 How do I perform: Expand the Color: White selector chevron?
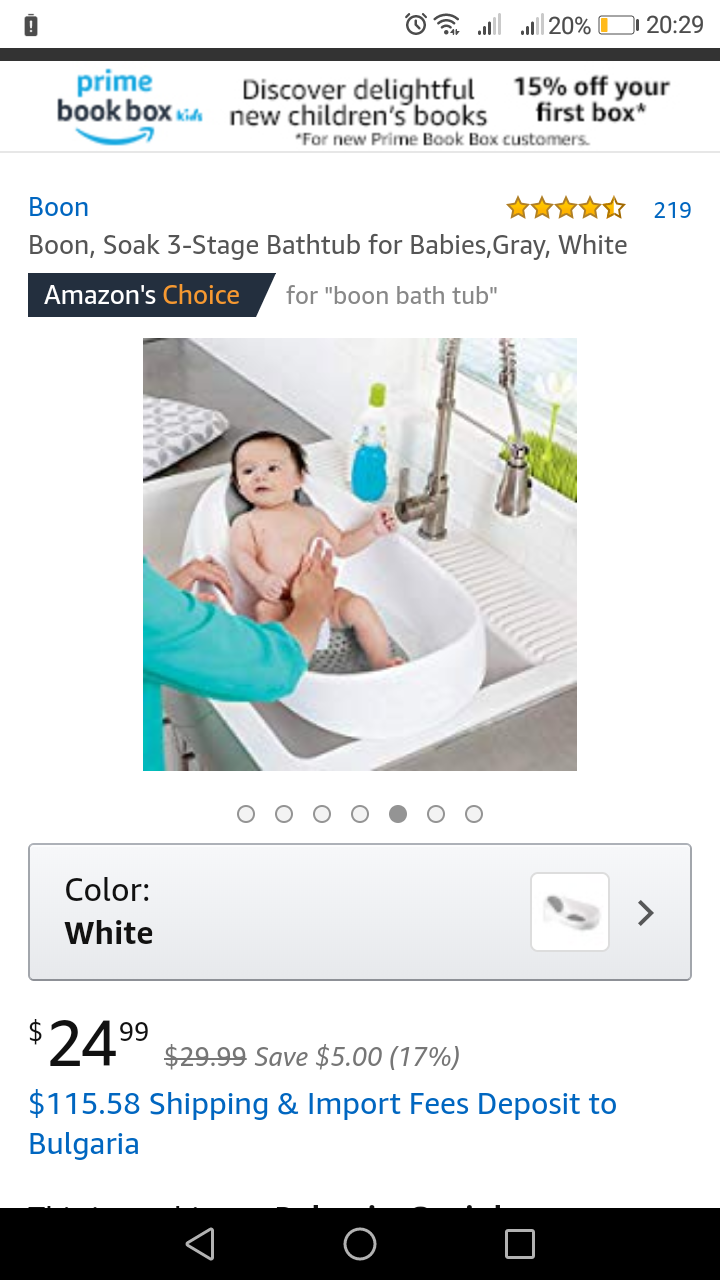(646, 912)
